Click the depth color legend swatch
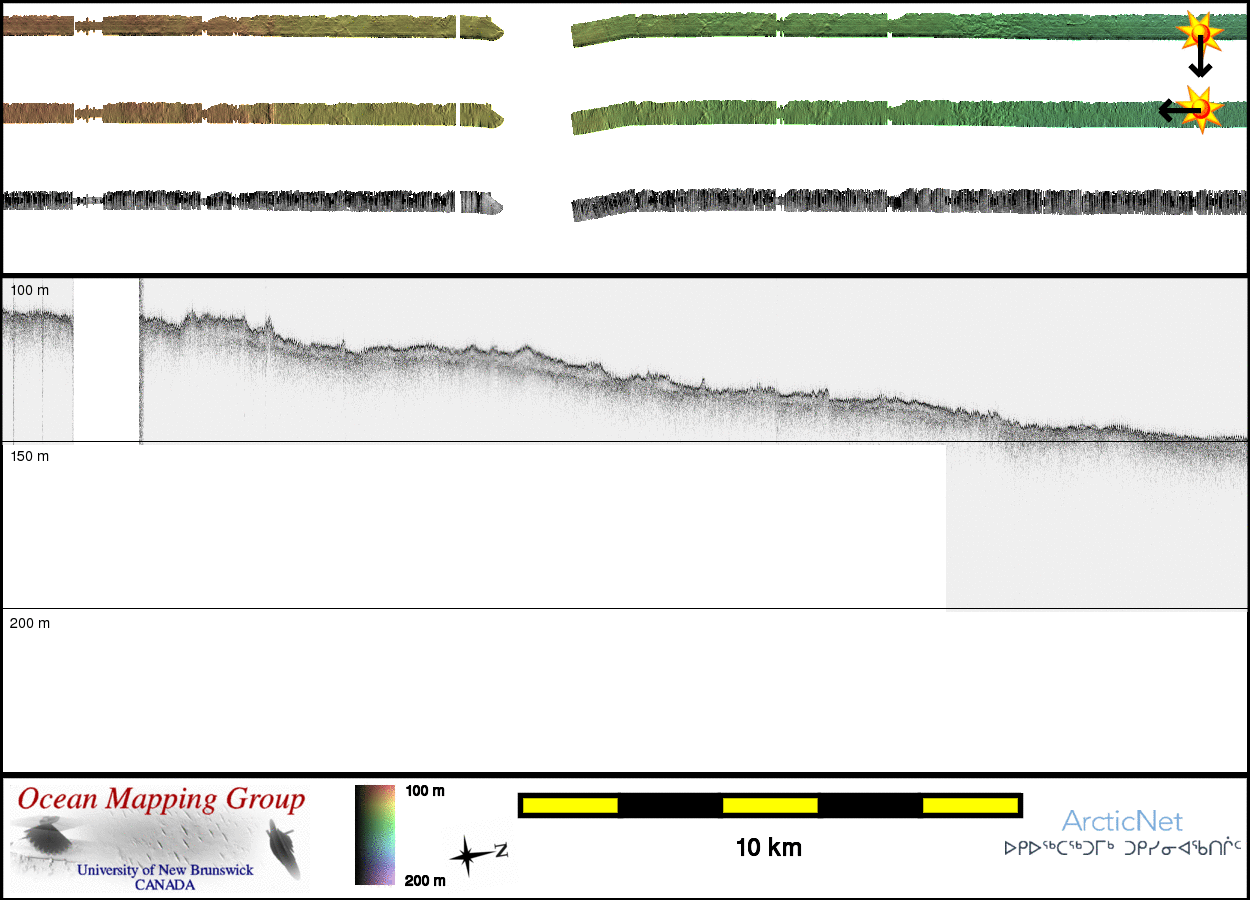Viewport: 1250px width, 900px height. pyautogui.click(x=375, y=835)
